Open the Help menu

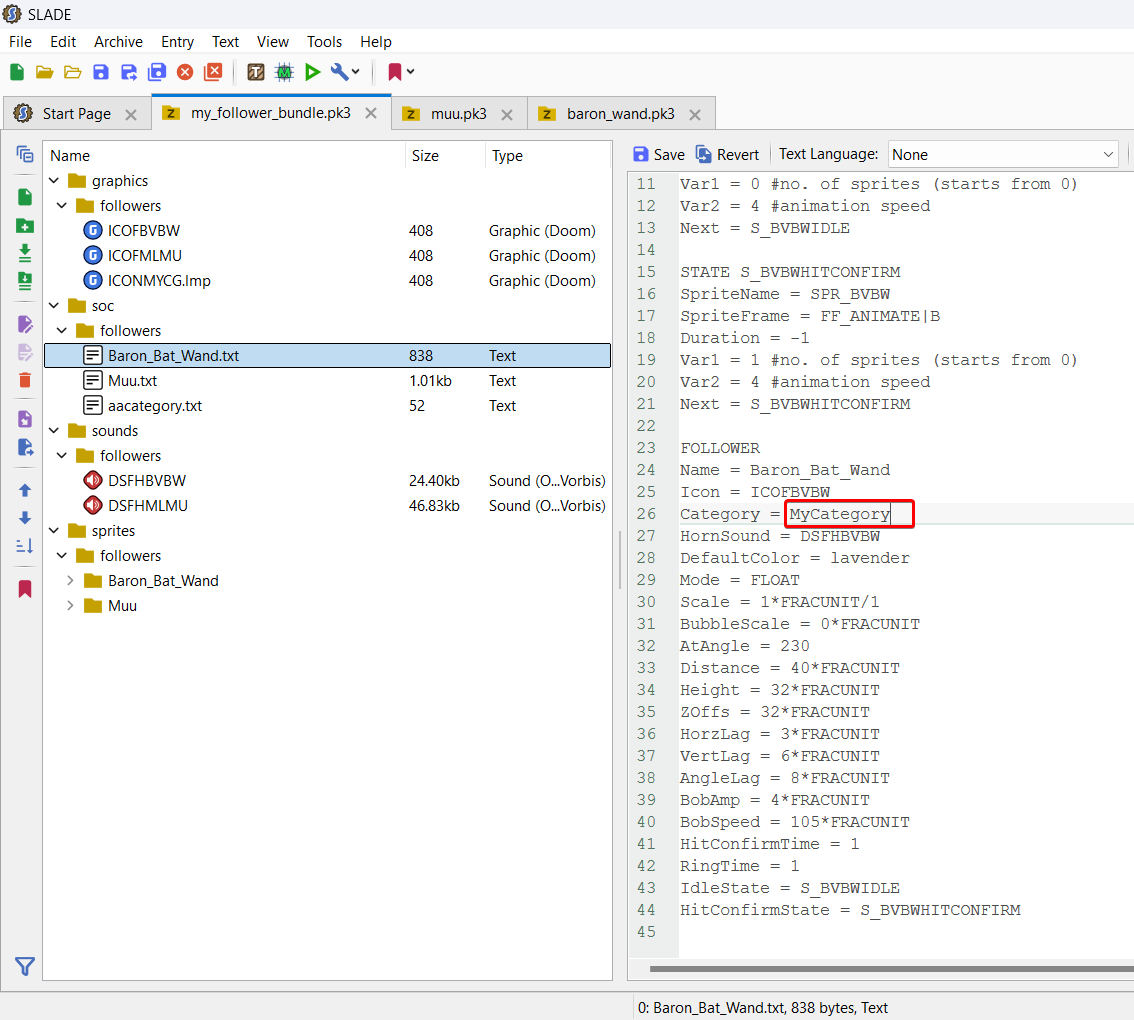tap(375, 41)
